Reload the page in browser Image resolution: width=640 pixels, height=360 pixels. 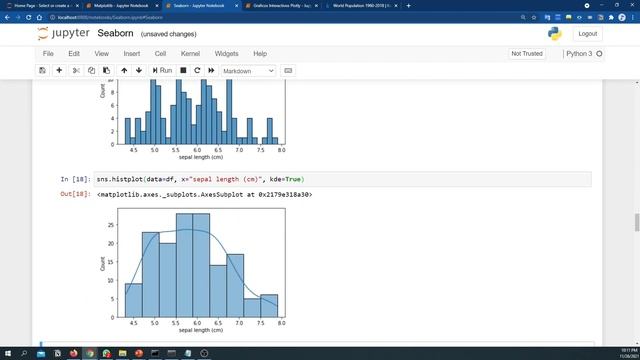tap(29, 18)
